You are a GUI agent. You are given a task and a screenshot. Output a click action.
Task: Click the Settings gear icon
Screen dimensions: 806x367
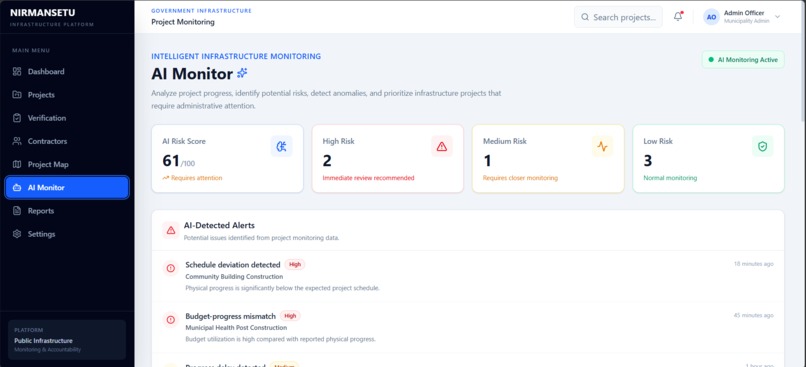tap(17, 234)
